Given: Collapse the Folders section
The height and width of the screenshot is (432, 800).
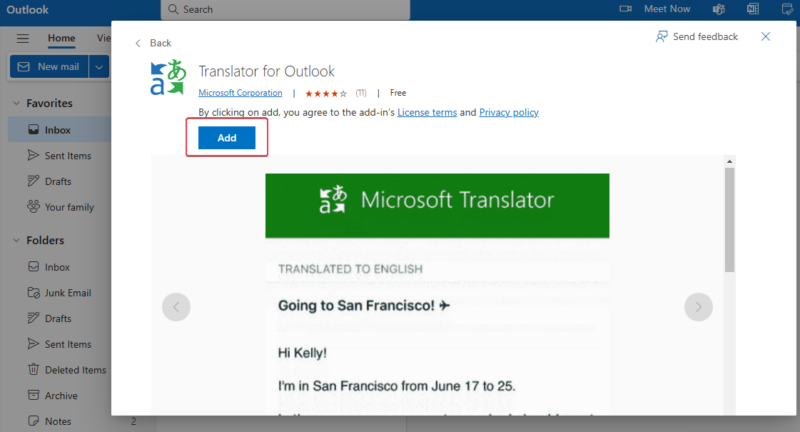Looking at the screenshot, I should point(16,240).
